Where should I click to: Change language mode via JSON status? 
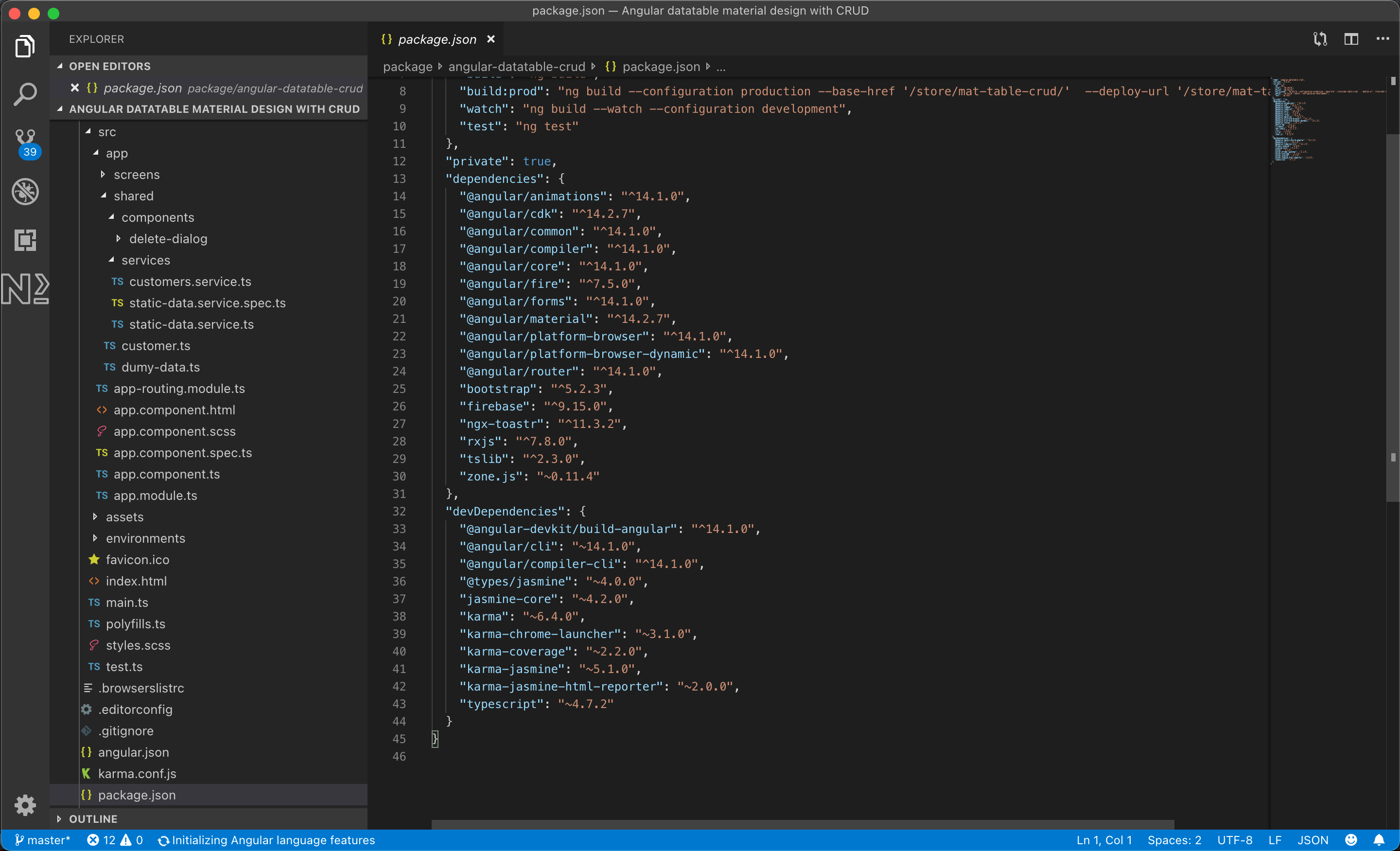(1312, 840)
